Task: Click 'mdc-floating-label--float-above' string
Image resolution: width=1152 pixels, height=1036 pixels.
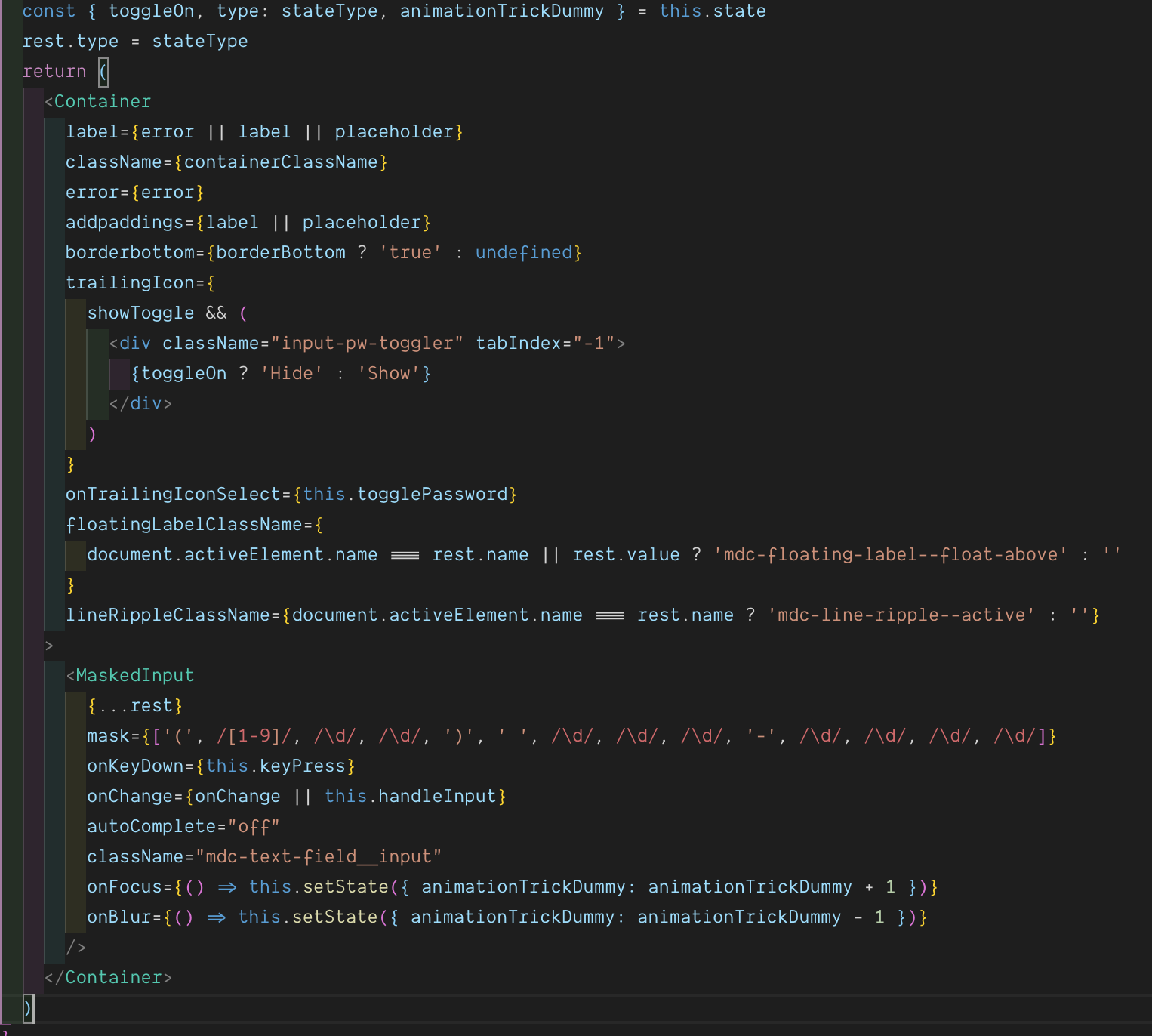Action: (x=891, y=555)
